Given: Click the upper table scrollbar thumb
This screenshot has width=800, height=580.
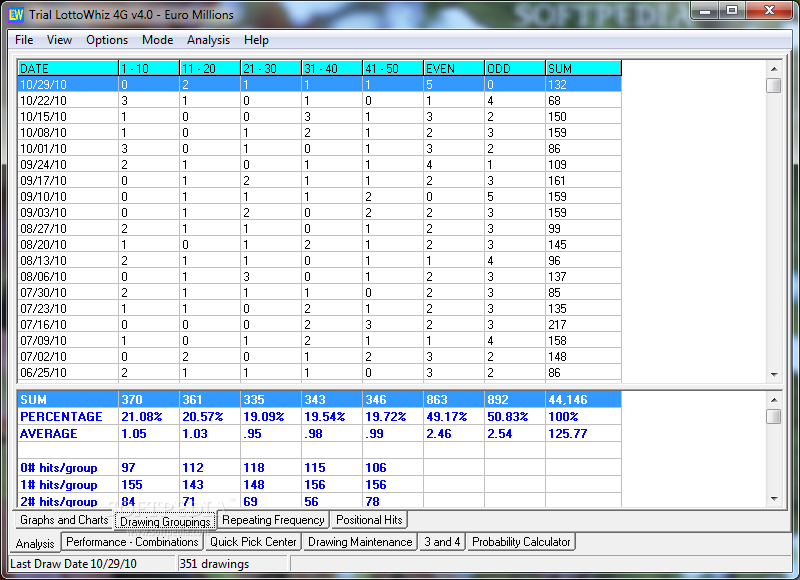Looking at the screenshot, I should 774,85.
